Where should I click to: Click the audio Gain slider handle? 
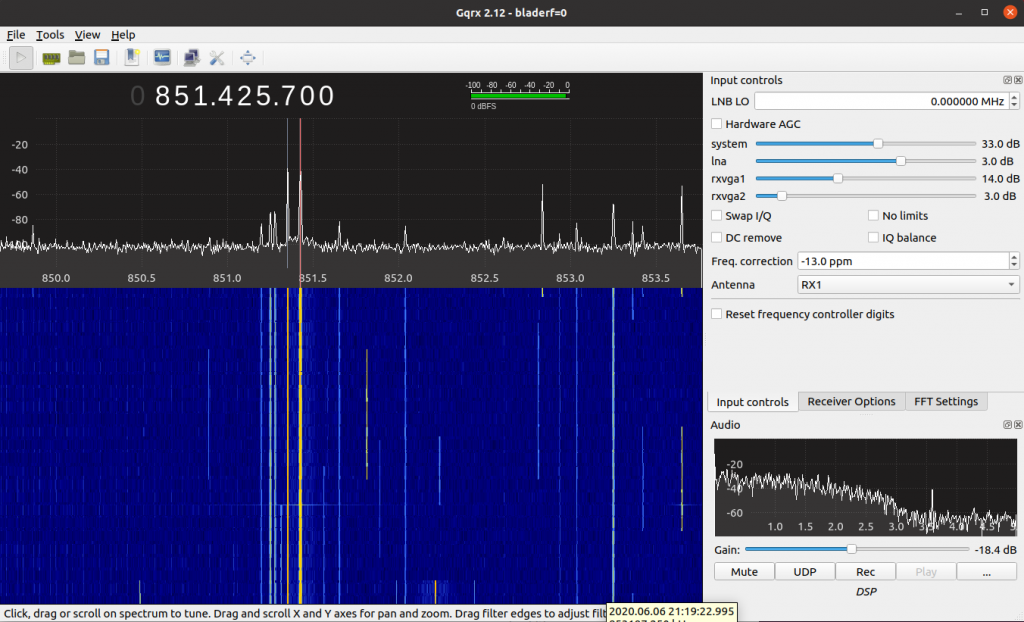tap(851, 549)
